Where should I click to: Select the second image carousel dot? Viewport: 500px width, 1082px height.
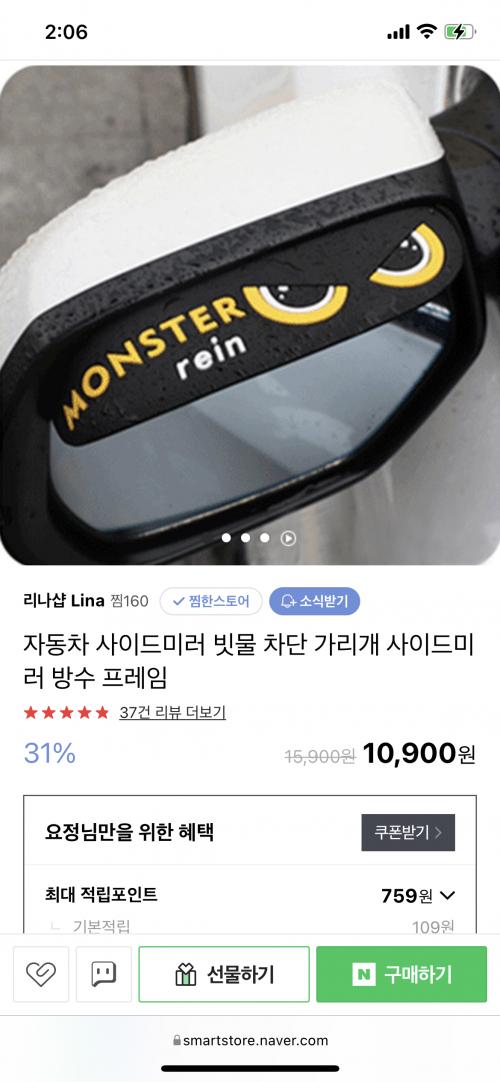pos(246,538)
